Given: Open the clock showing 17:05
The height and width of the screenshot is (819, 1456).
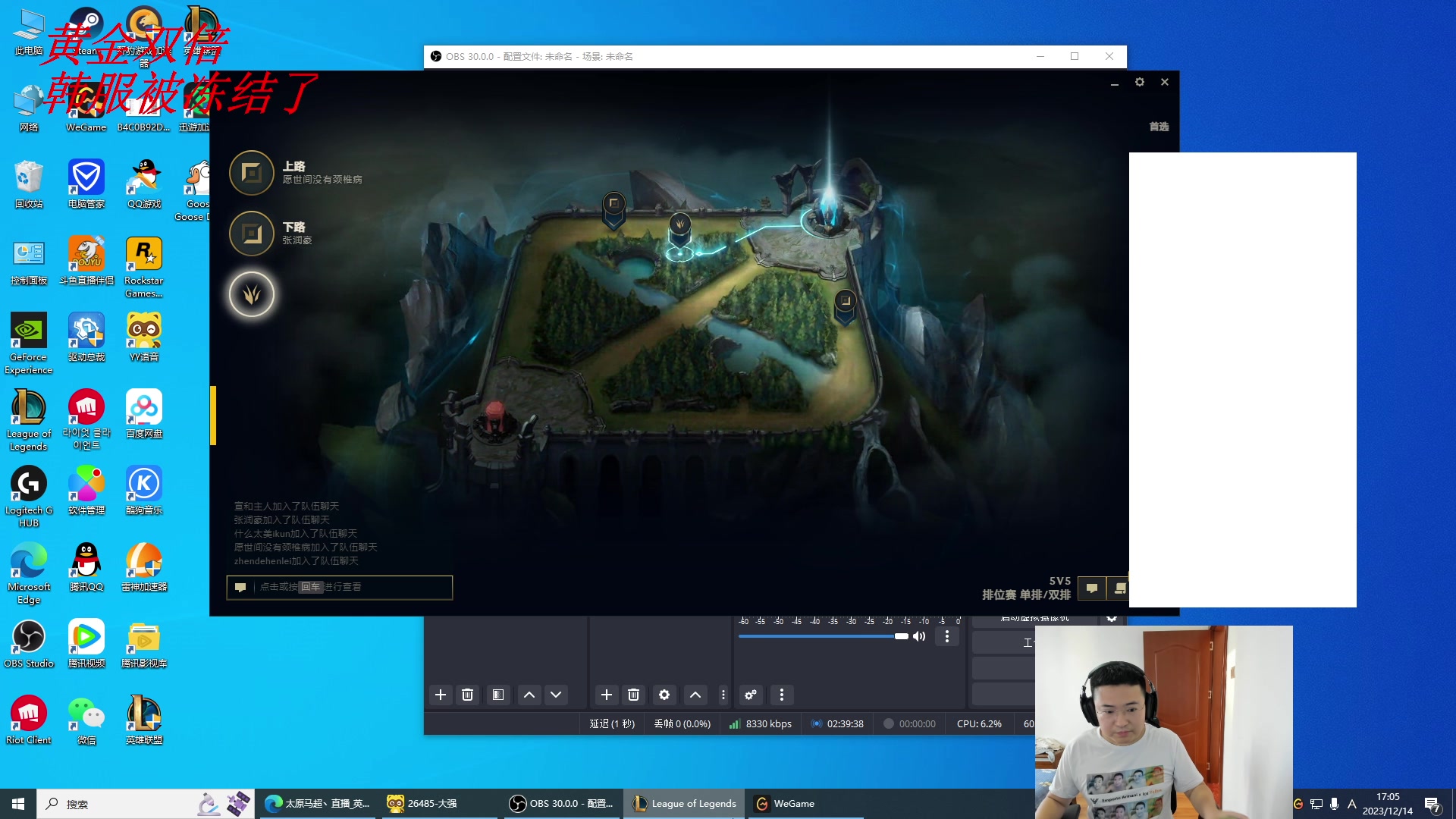Looking at the screenshot, I should pyautogui.click(x=1388, y=804).
